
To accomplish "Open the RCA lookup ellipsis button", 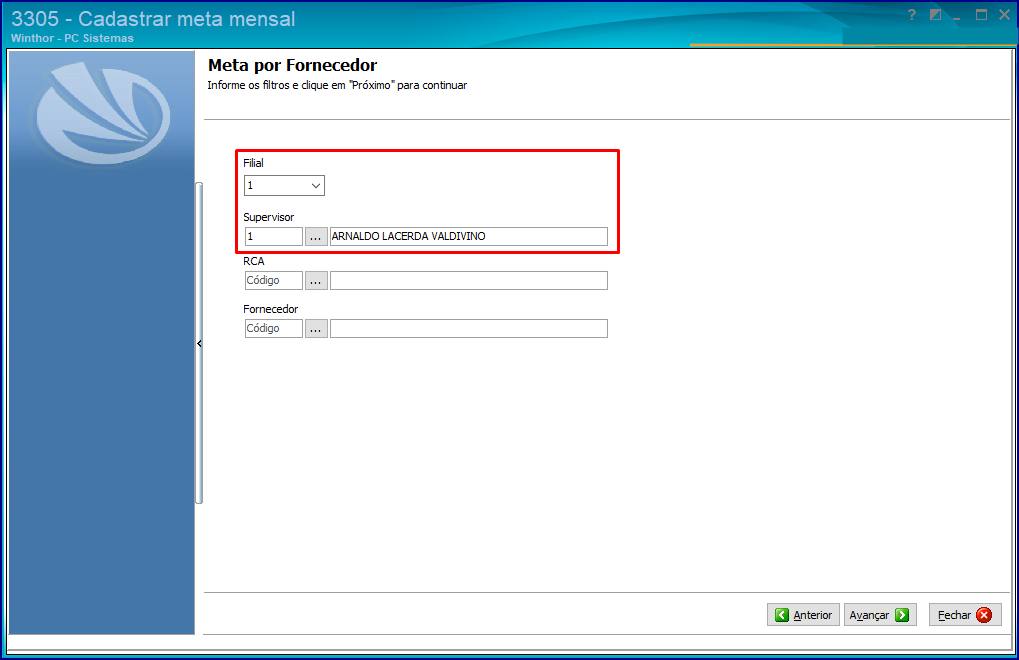I will (x=316, y=281).
